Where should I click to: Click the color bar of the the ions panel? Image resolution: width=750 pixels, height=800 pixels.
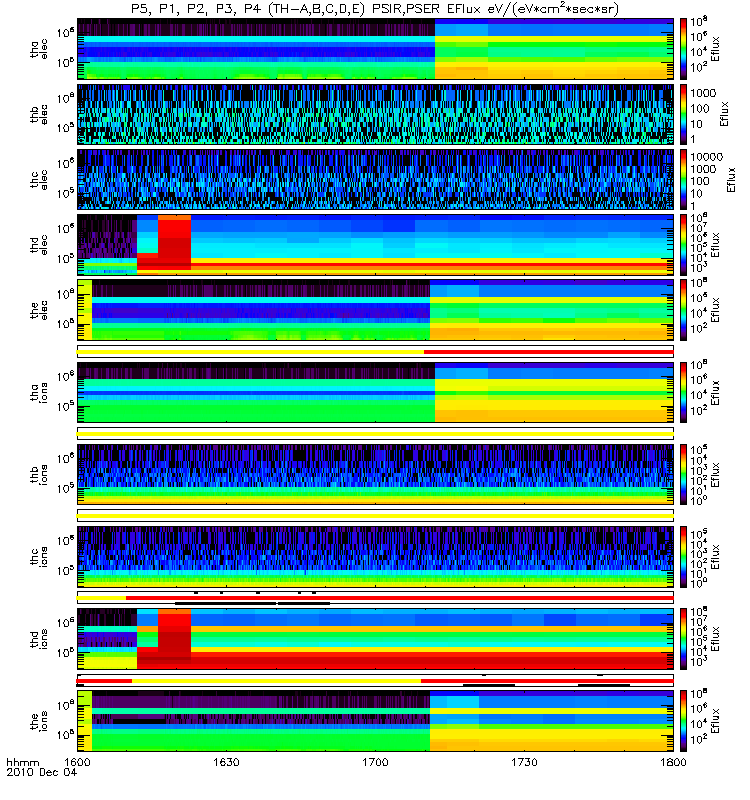click(683, 721)
